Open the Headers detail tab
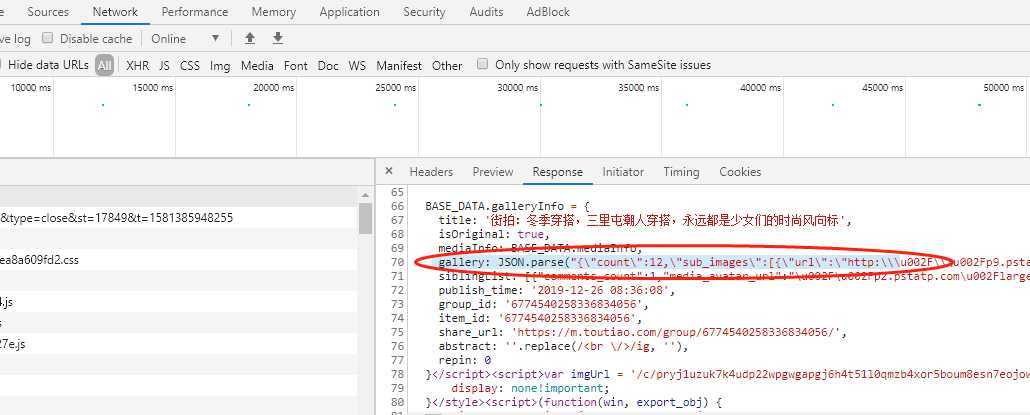The image size is (1030, 415). (x=431, y=171)
